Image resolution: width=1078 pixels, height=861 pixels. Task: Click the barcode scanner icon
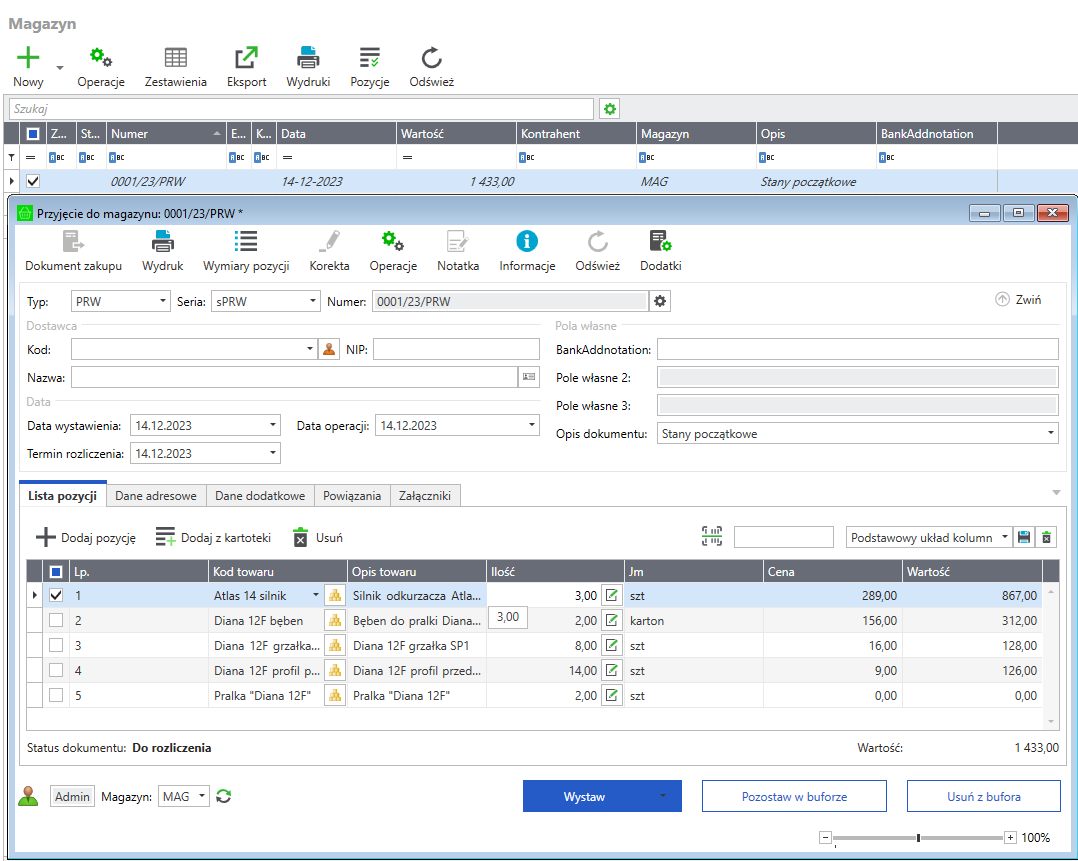pos(711,537)
